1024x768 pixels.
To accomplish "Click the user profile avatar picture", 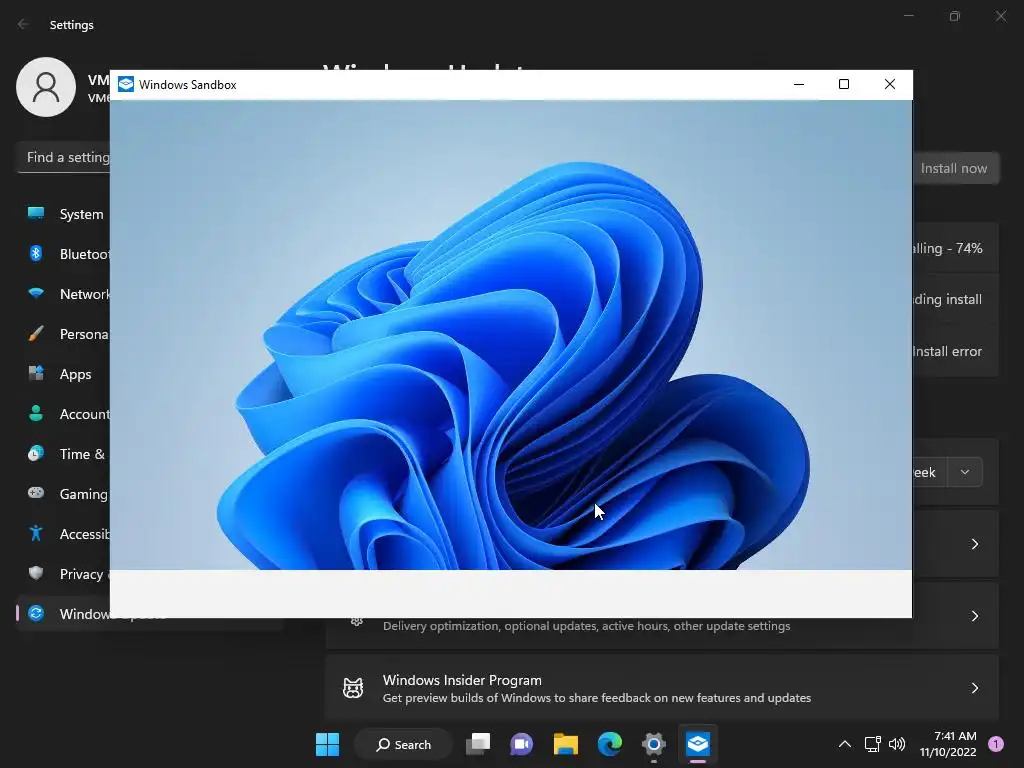I will tap(46, 87).
